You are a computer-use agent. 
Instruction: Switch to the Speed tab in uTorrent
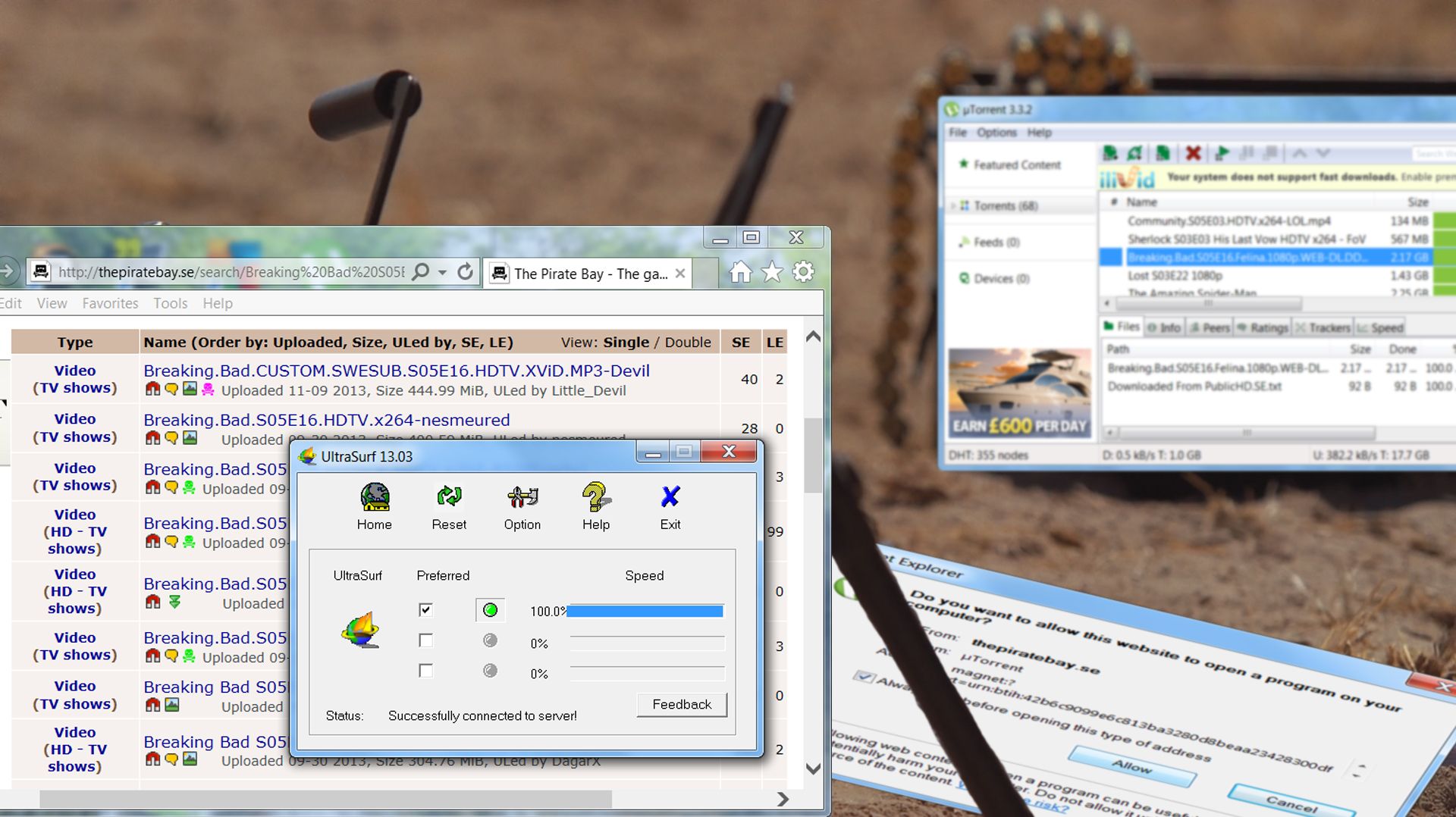tap(1380, 328)
